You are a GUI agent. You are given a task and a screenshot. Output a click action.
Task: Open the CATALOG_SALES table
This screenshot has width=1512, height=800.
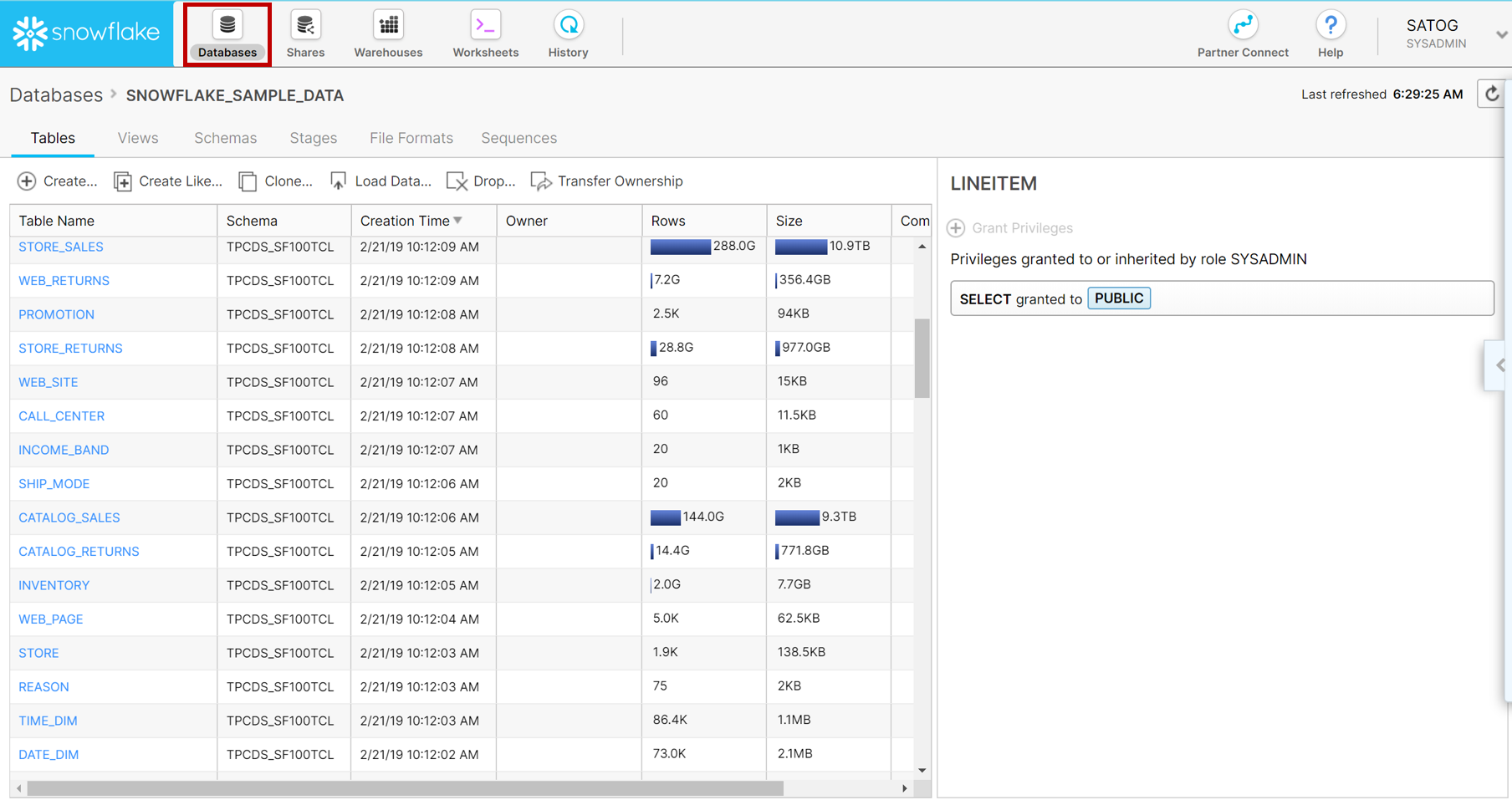coord(69,517)
